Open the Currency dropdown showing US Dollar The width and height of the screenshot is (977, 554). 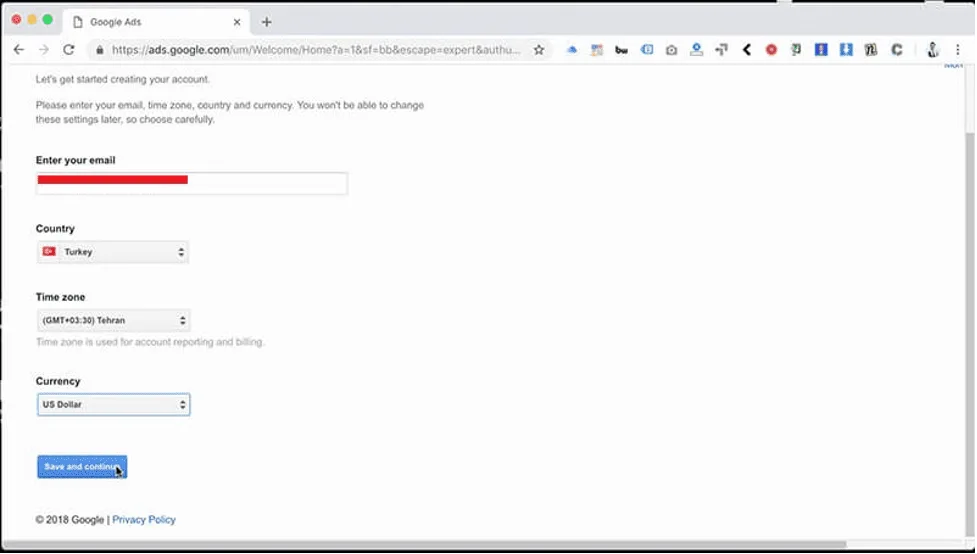113,404
